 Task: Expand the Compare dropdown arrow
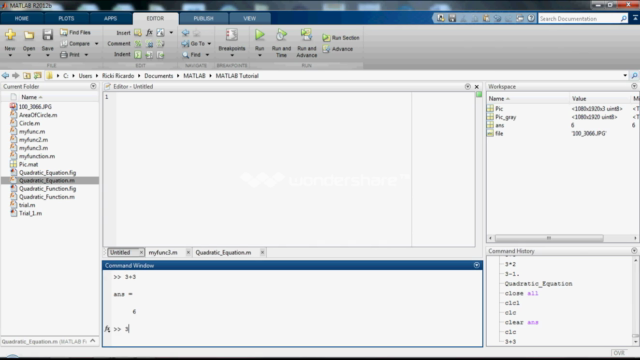(97, 44)
